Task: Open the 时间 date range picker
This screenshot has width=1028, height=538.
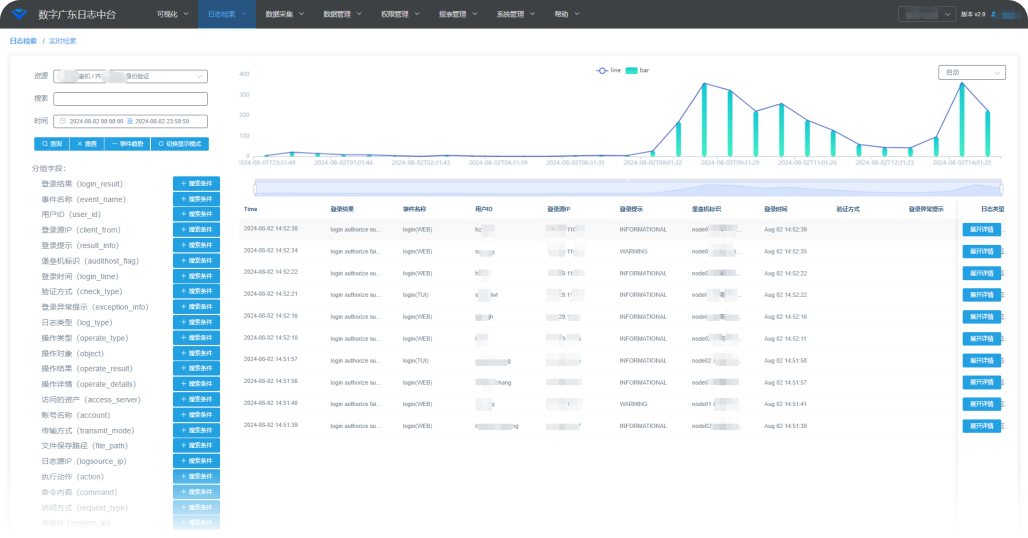Action: click(x=130, y=121)
